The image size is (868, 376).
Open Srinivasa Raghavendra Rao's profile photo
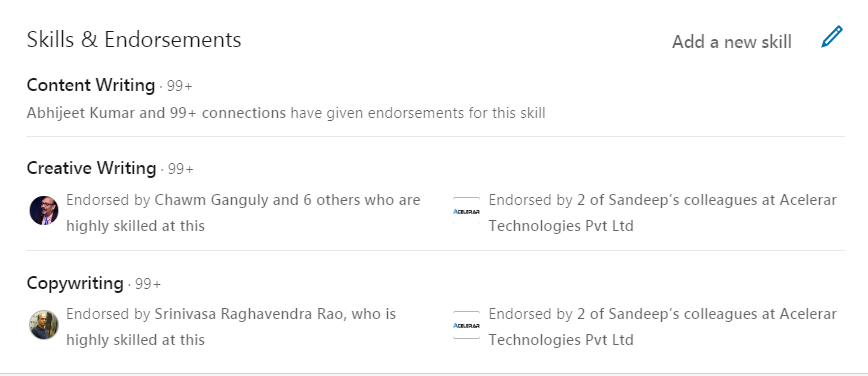[44, 325]
